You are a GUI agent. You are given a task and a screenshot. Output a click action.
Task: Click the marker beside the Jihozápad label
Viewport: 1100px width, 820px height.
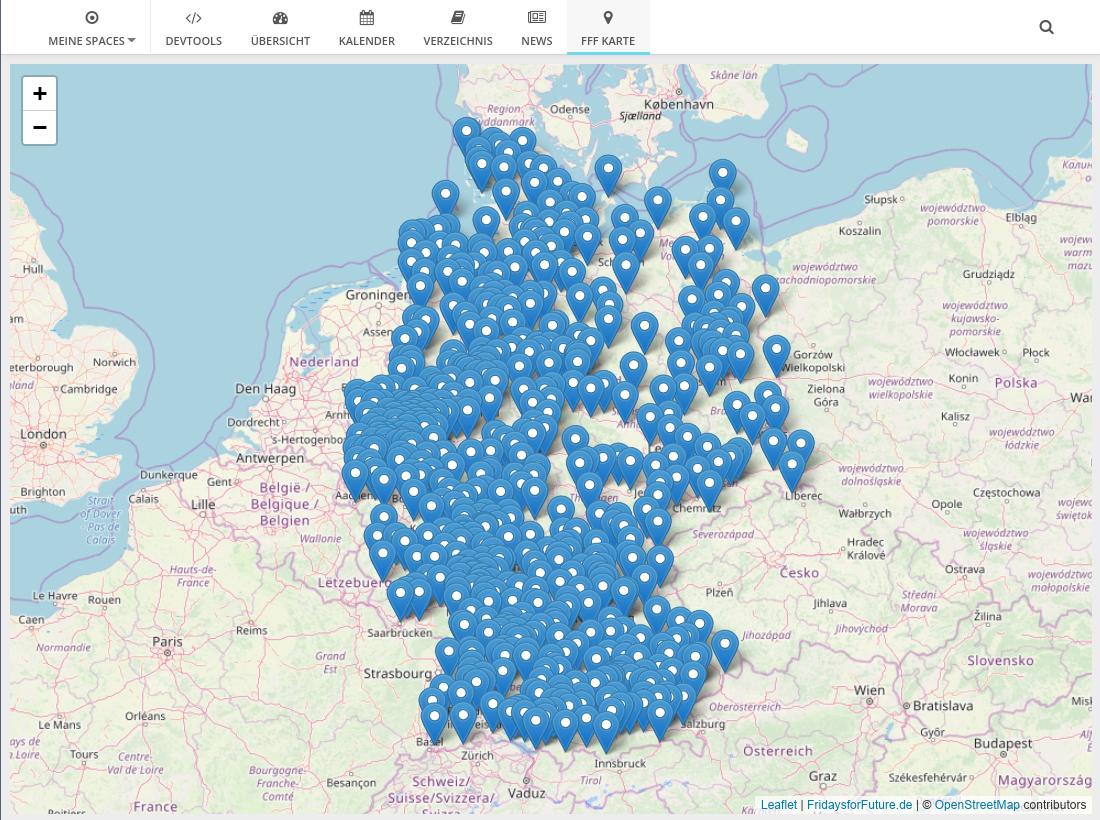point(725,648)
